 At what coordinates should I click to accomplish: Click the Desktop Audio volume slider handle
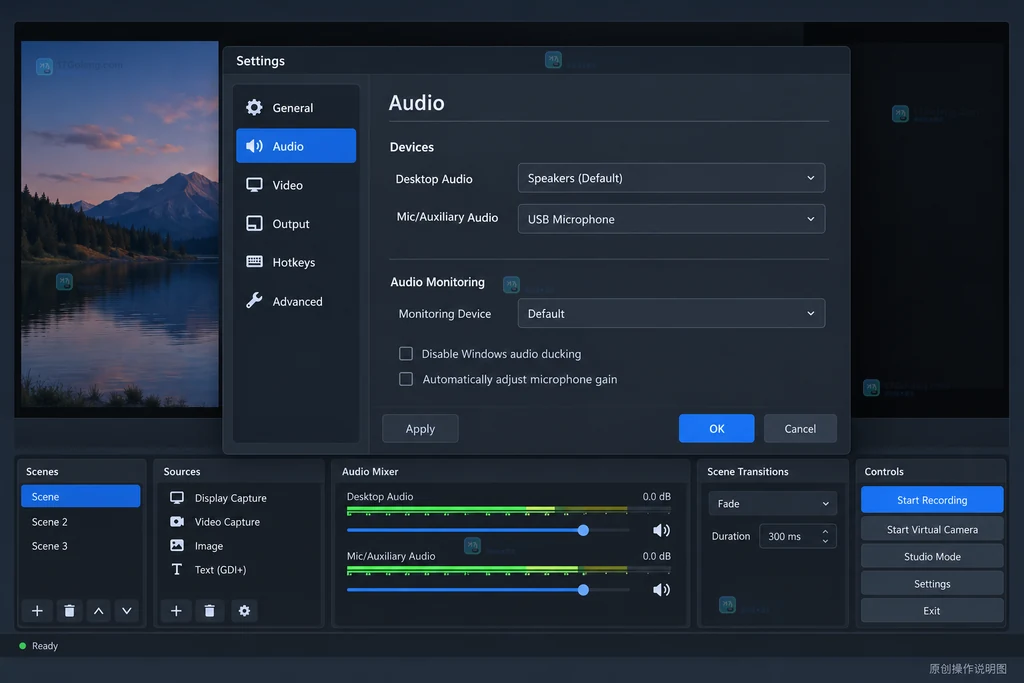pos(583,530)
